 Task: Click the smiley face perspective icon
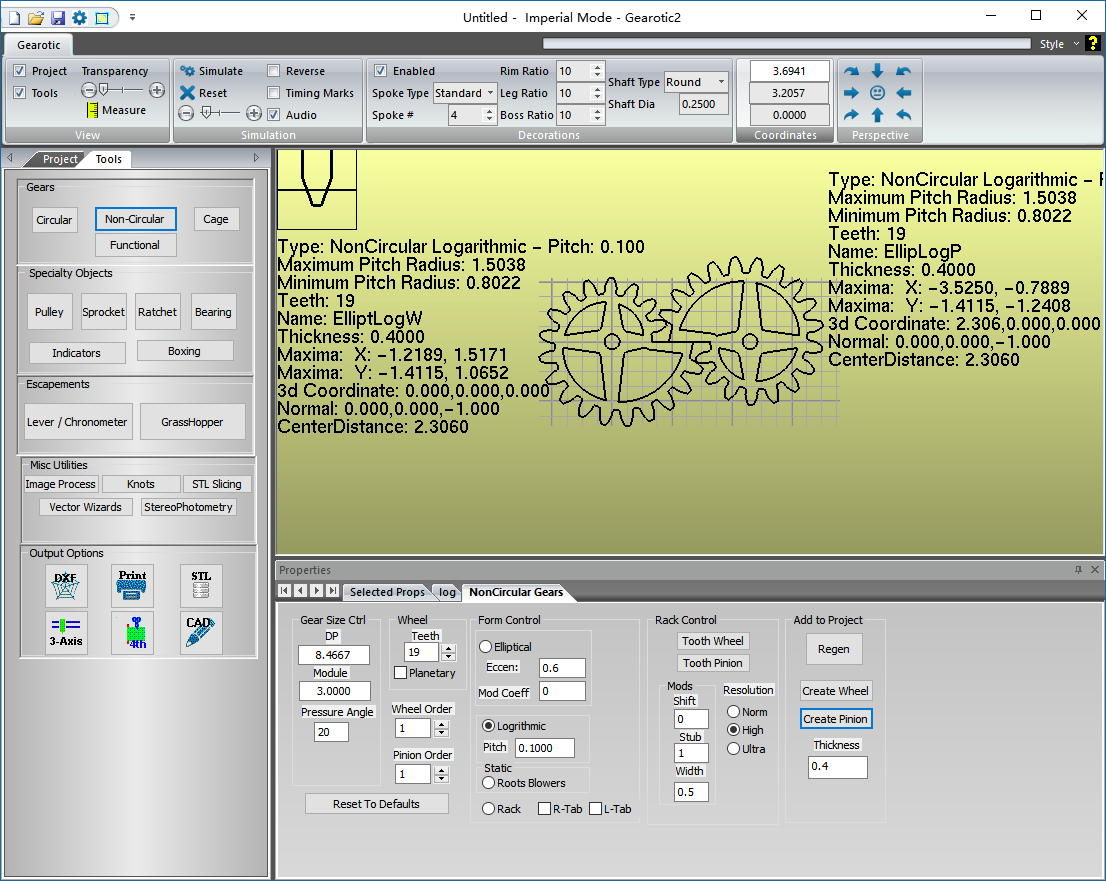pos(877,93)
